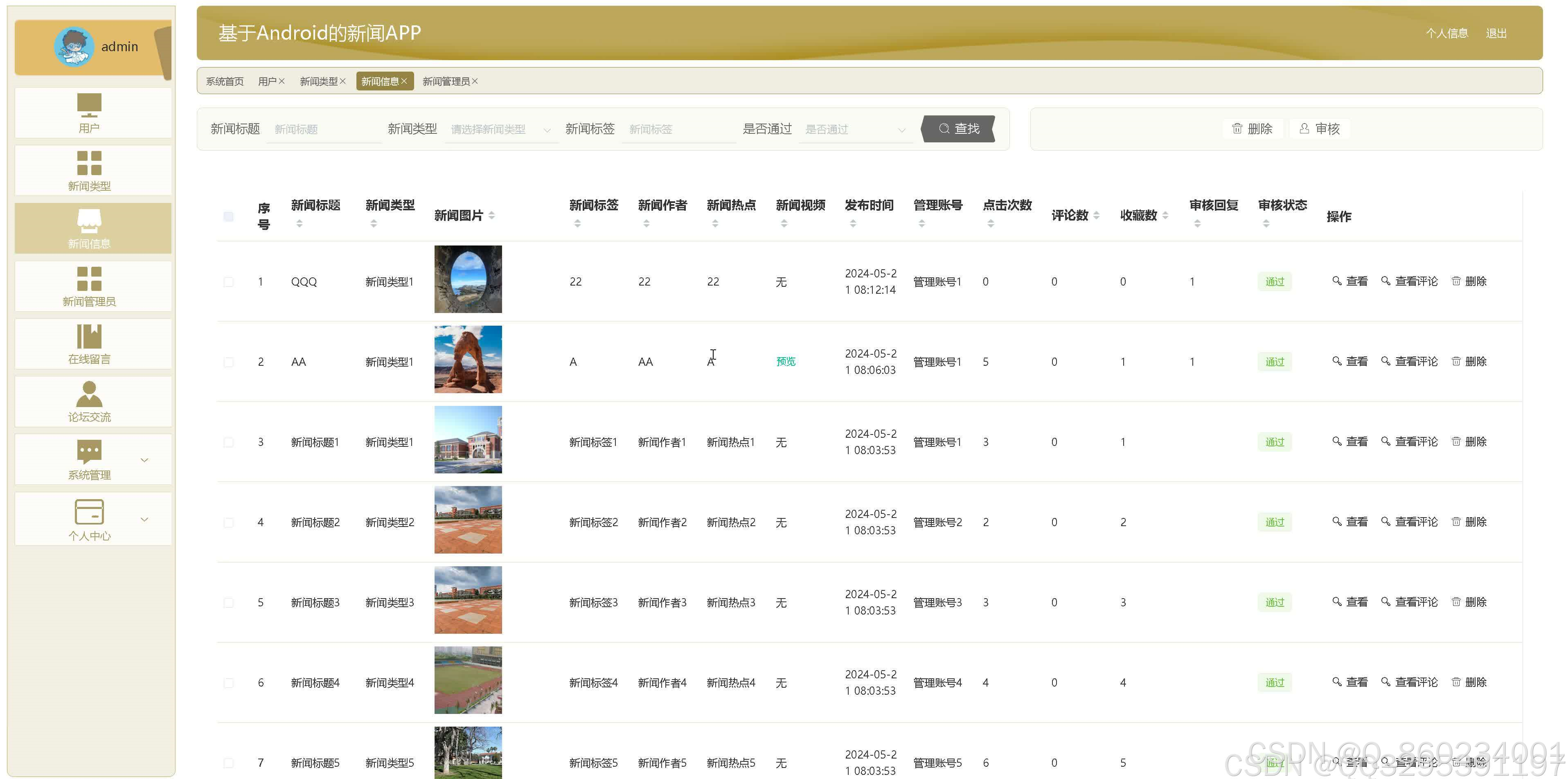This screenshot has width=1568, height=779.
Task: Switch to the 系统首页 tab
Action: [x=225, y=81]
